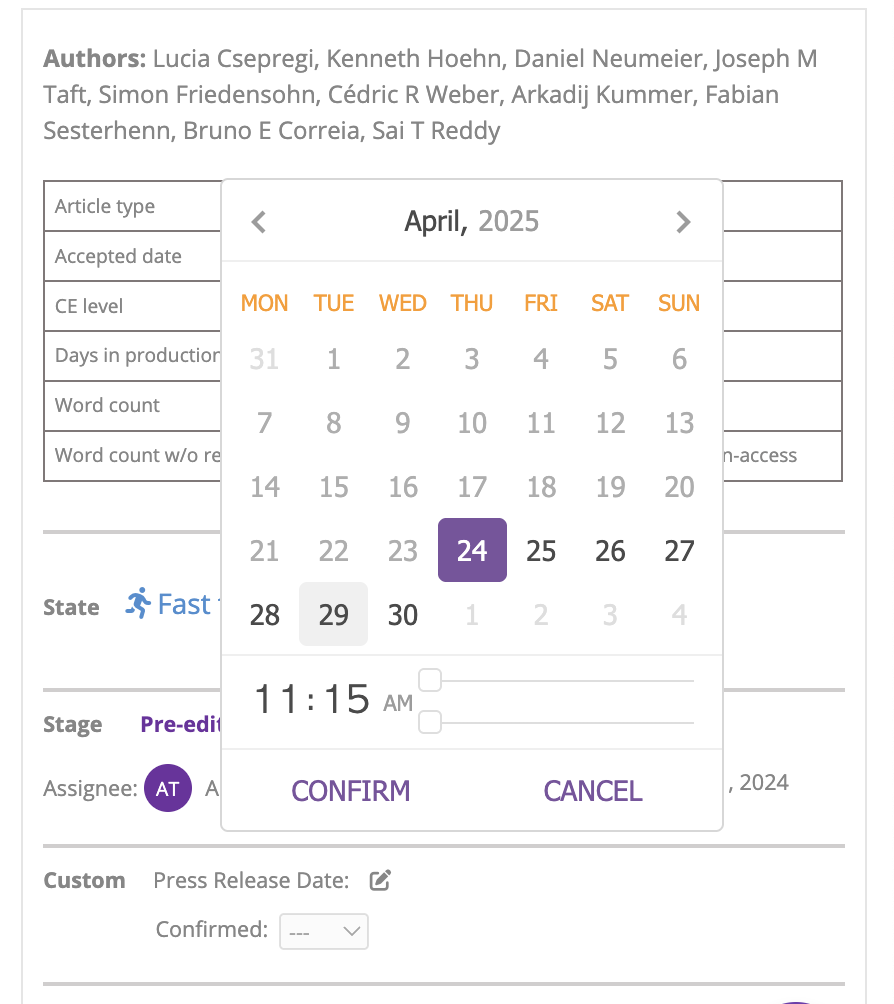Confirm the selected date and time

coord(351,791)
